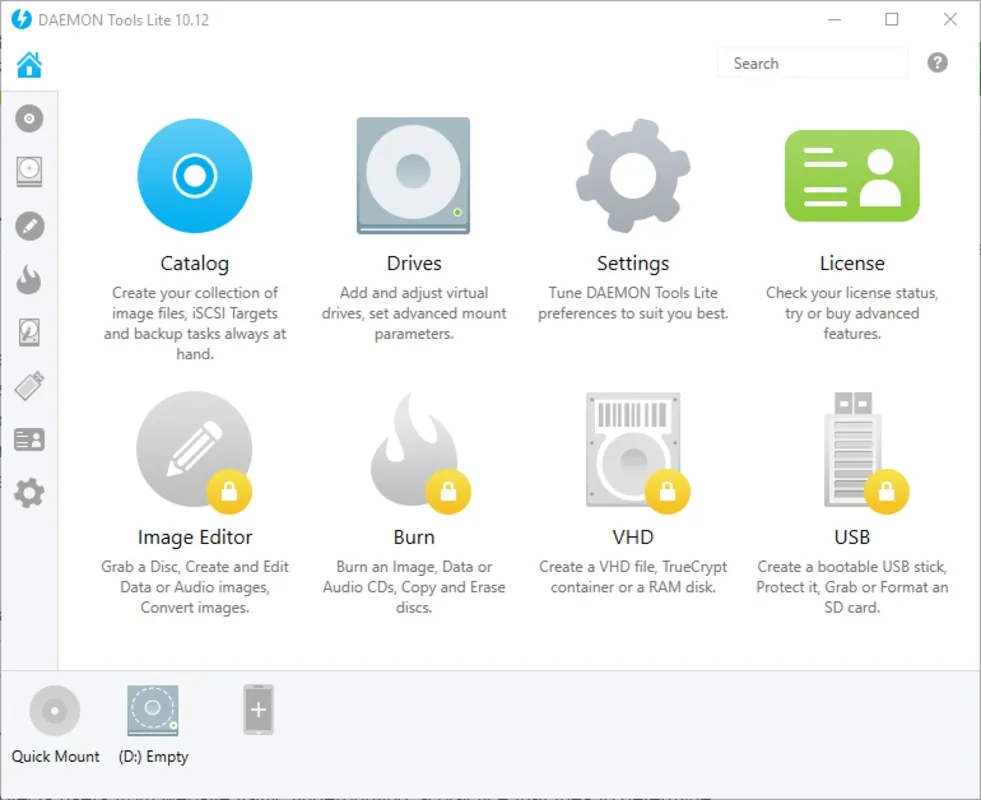Click "Create a VHD file, TrueCrypt" description
The image size is (981, 800).
(633, 577)
